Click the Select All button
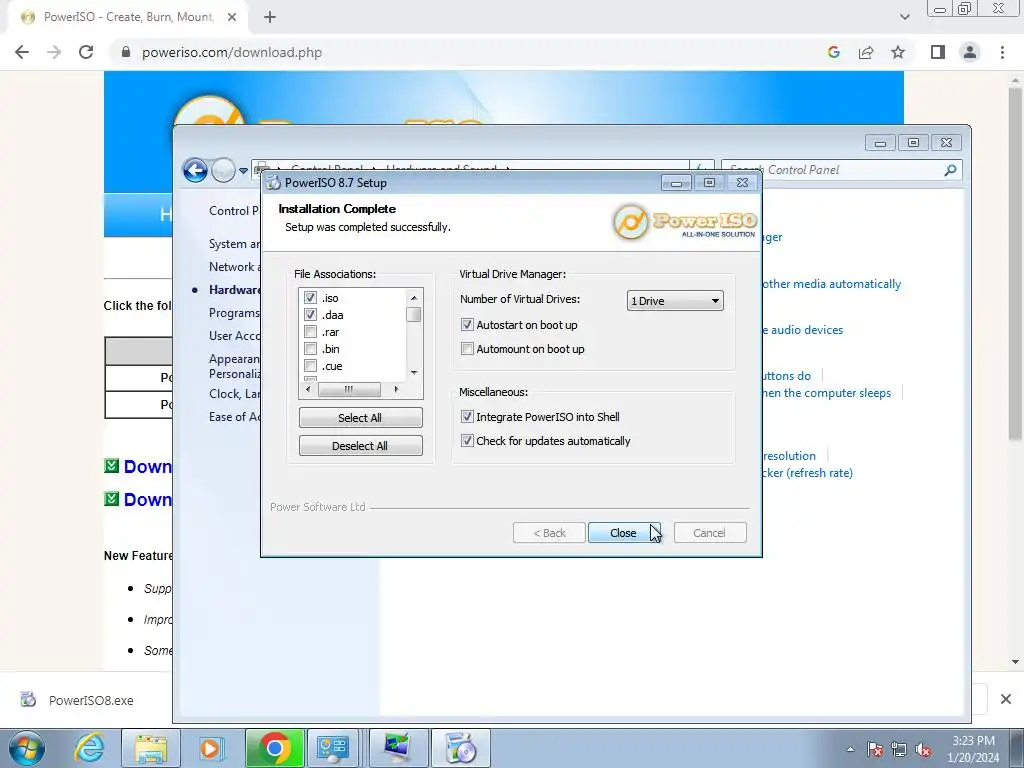1024x768 pixels. pos(360,418)
